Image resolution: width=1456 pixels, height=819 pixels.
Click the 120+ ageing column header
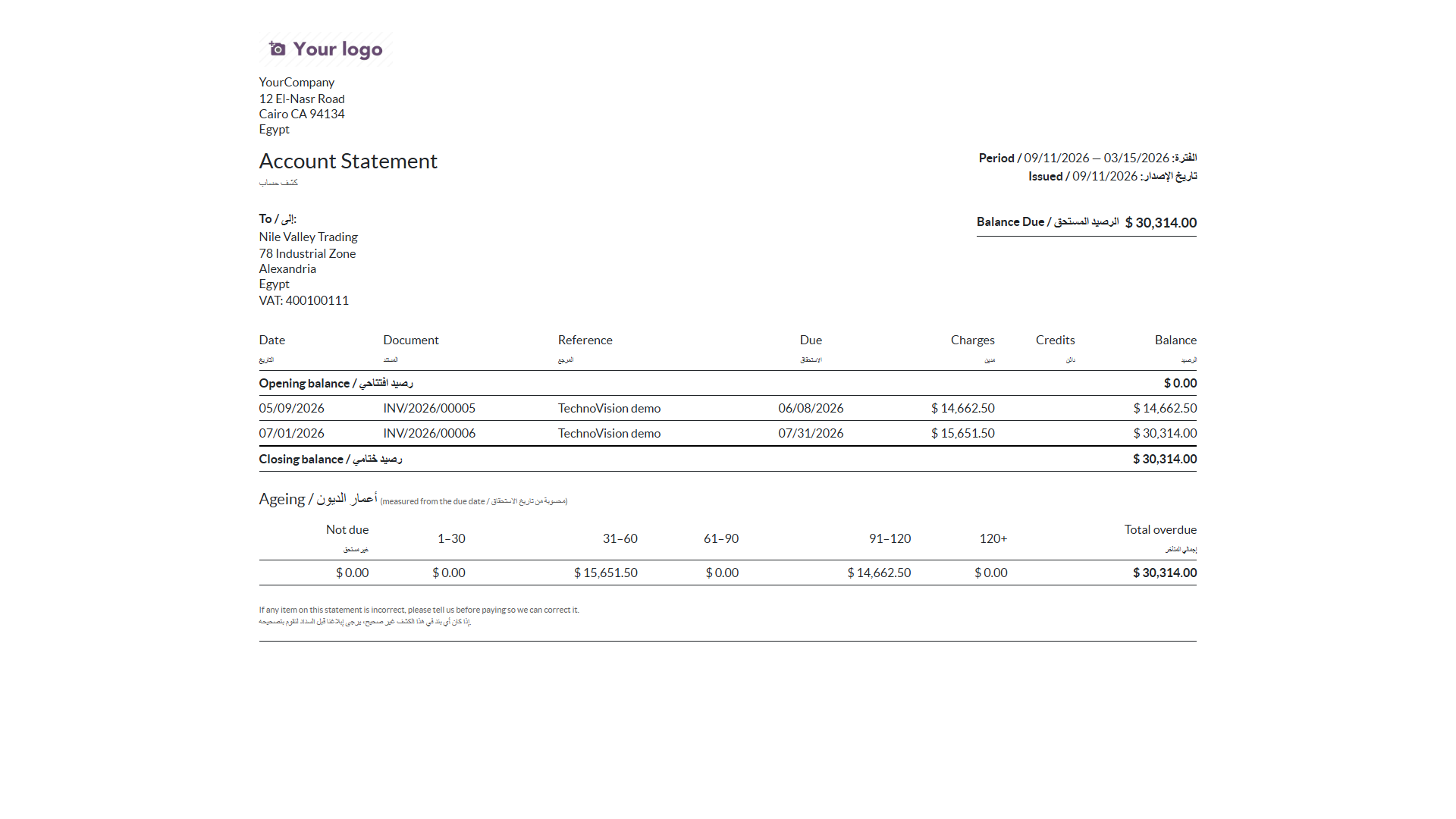tap(993, 538)
